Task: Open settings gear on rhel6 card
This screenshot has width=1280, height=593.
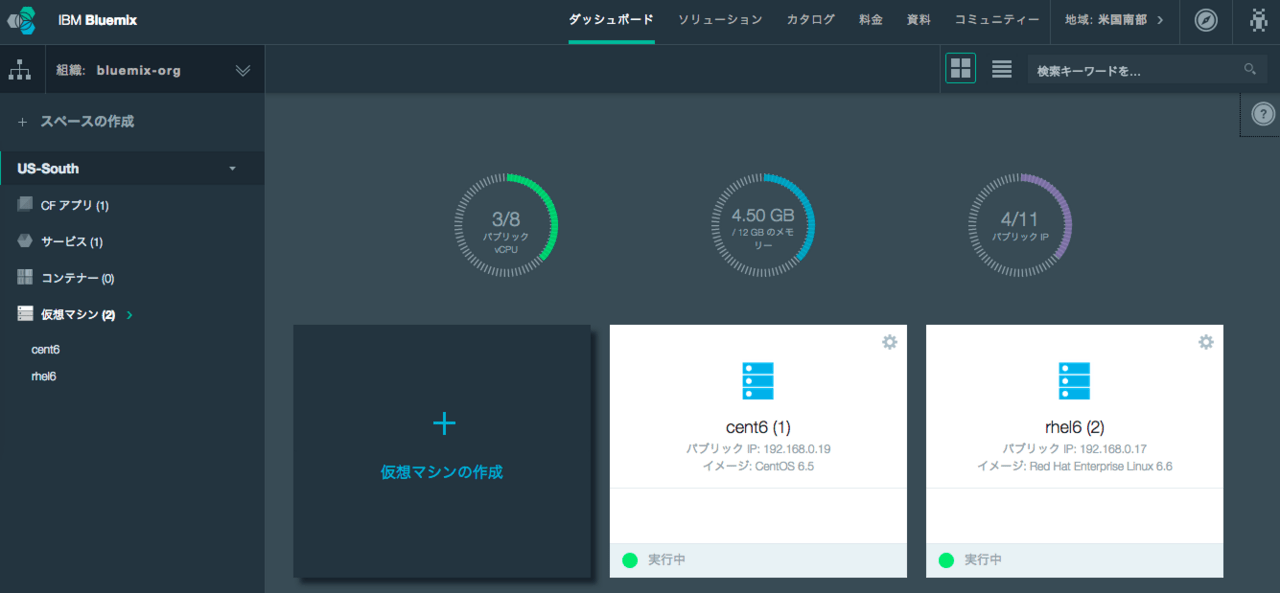Action: 1206,342
